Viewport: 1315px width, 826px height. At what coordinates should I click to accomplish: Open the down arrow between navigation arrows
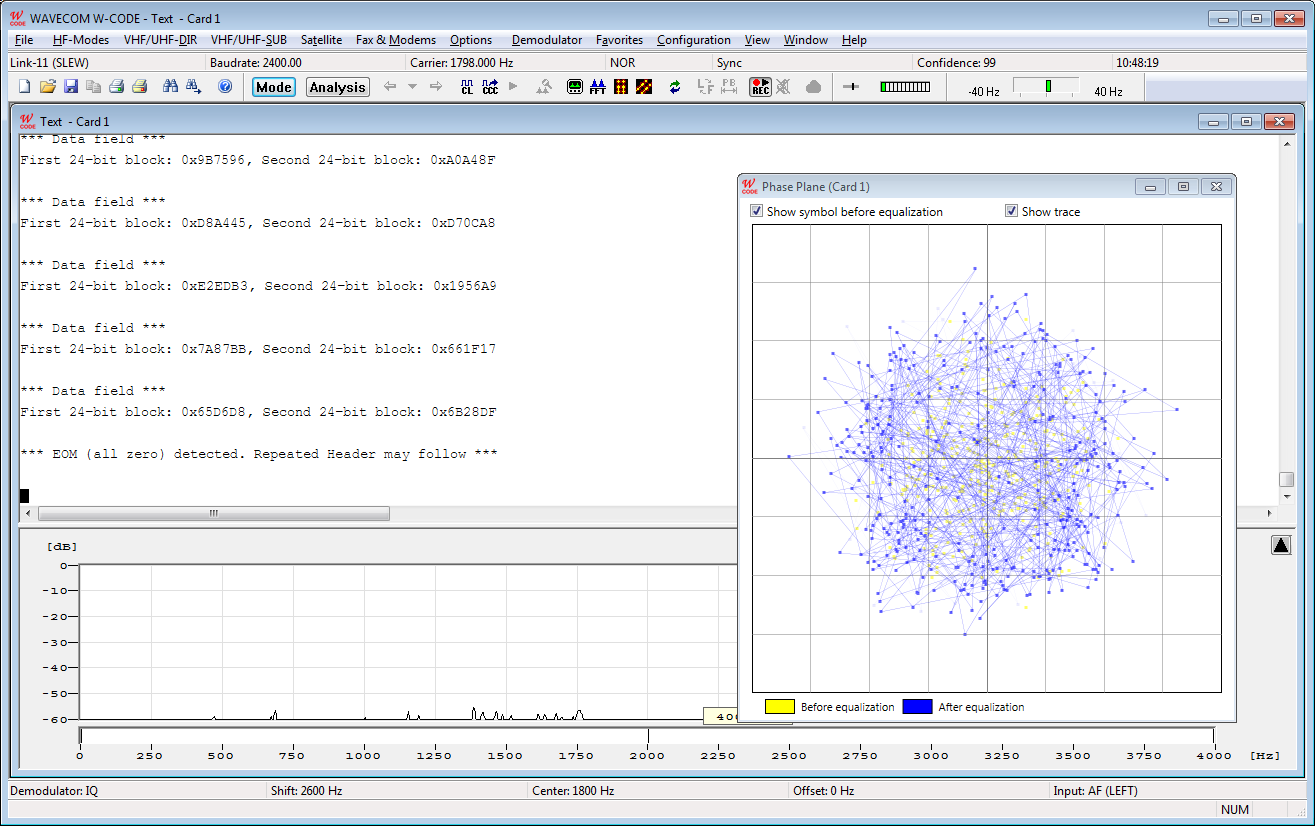(x=412, y=87)
